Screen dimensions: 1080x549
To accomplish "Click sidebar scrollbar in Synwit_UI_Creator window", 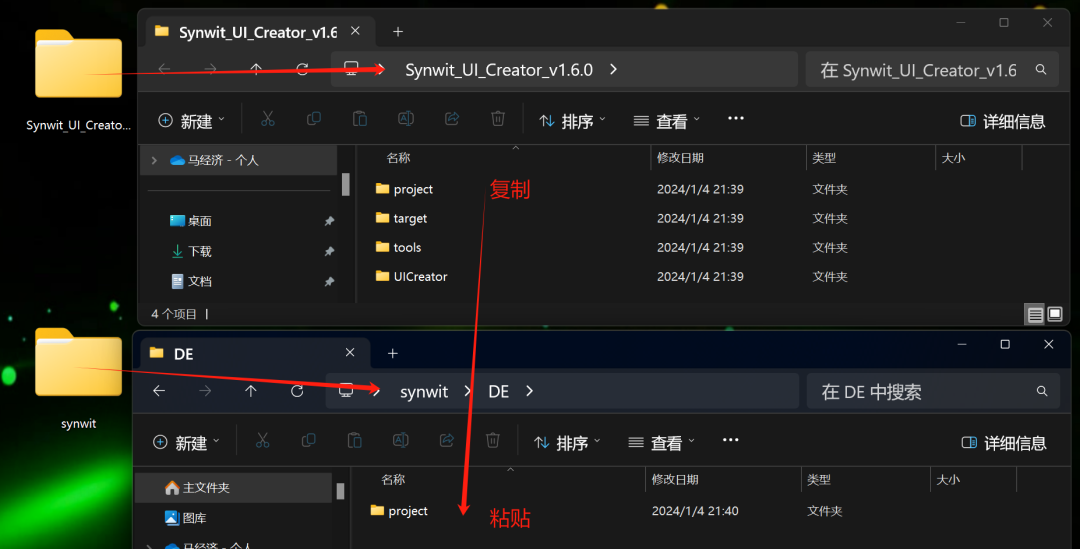I will 346,185.
